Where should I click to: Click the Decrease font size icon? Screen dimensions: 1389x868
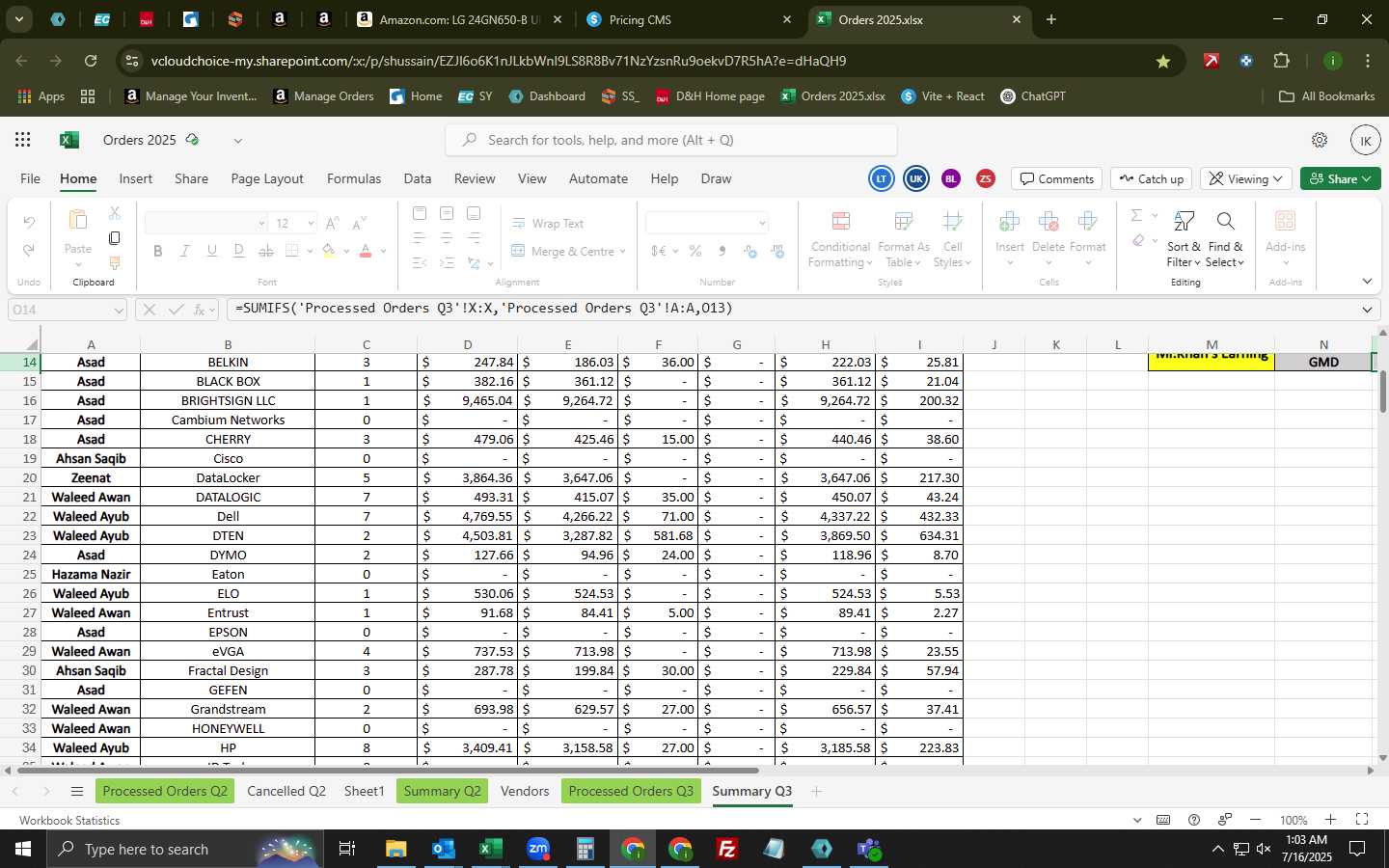point(359,223)
